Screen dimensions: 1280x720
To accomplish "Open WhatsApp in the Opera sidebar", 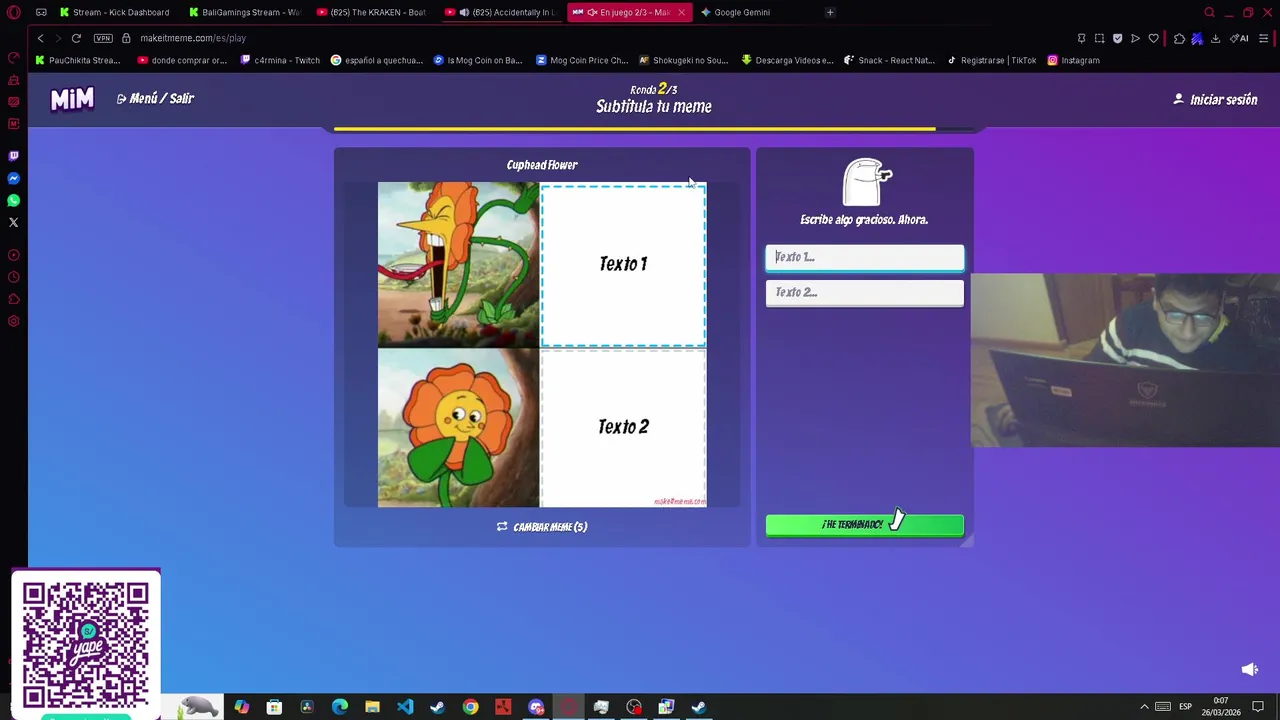I will pos(13,200).
